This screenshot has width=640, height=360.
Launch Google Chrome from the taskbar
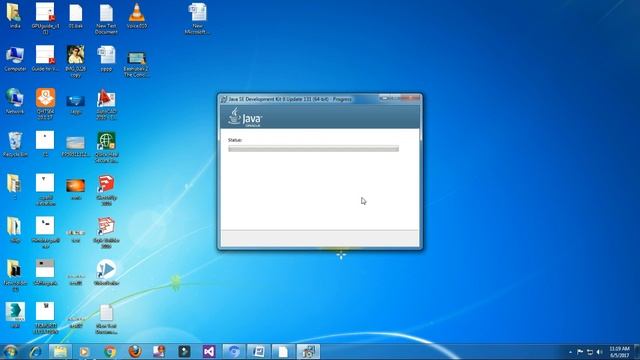coord(109,351)
